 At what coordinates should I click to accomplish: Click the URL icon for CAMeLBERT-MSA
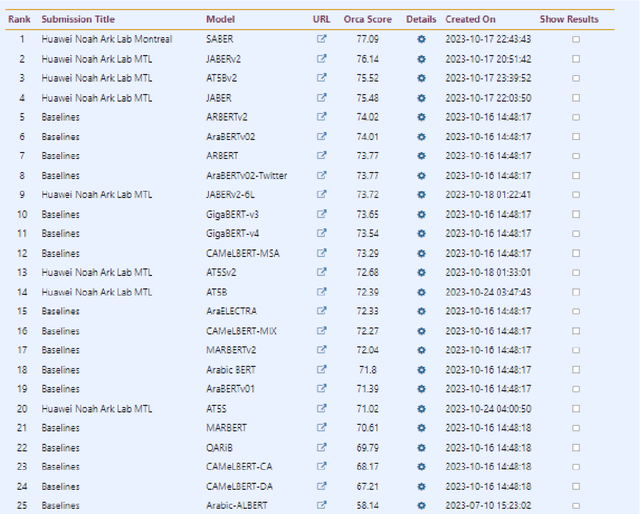coord(321,253)
